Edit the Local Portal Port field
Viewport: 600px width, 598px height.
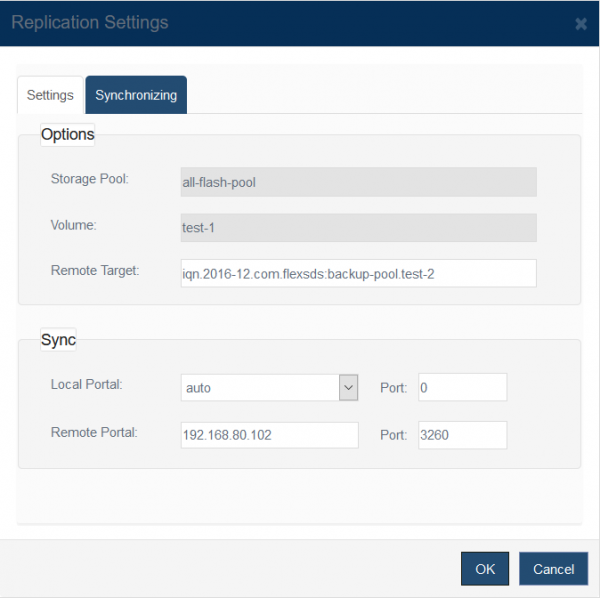tap(463, 387)
